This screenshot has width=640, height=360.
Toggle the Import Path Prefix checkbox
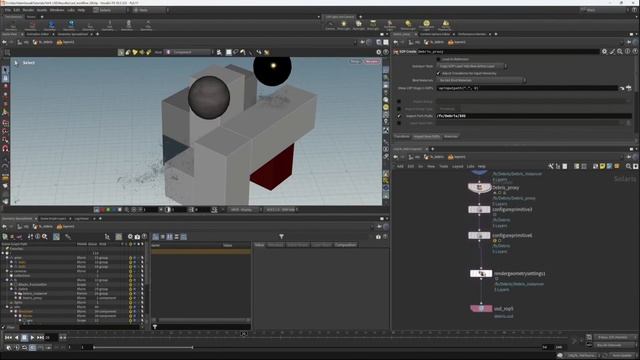click(399, 116)
